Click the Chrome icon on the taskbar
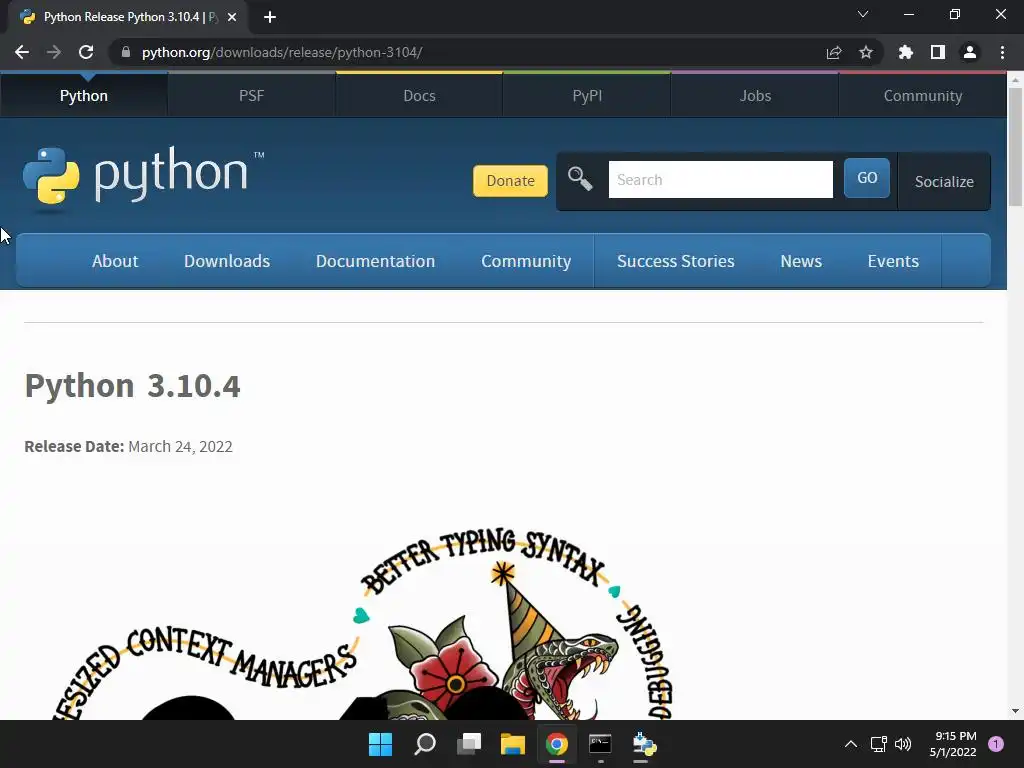 [557, 744]
